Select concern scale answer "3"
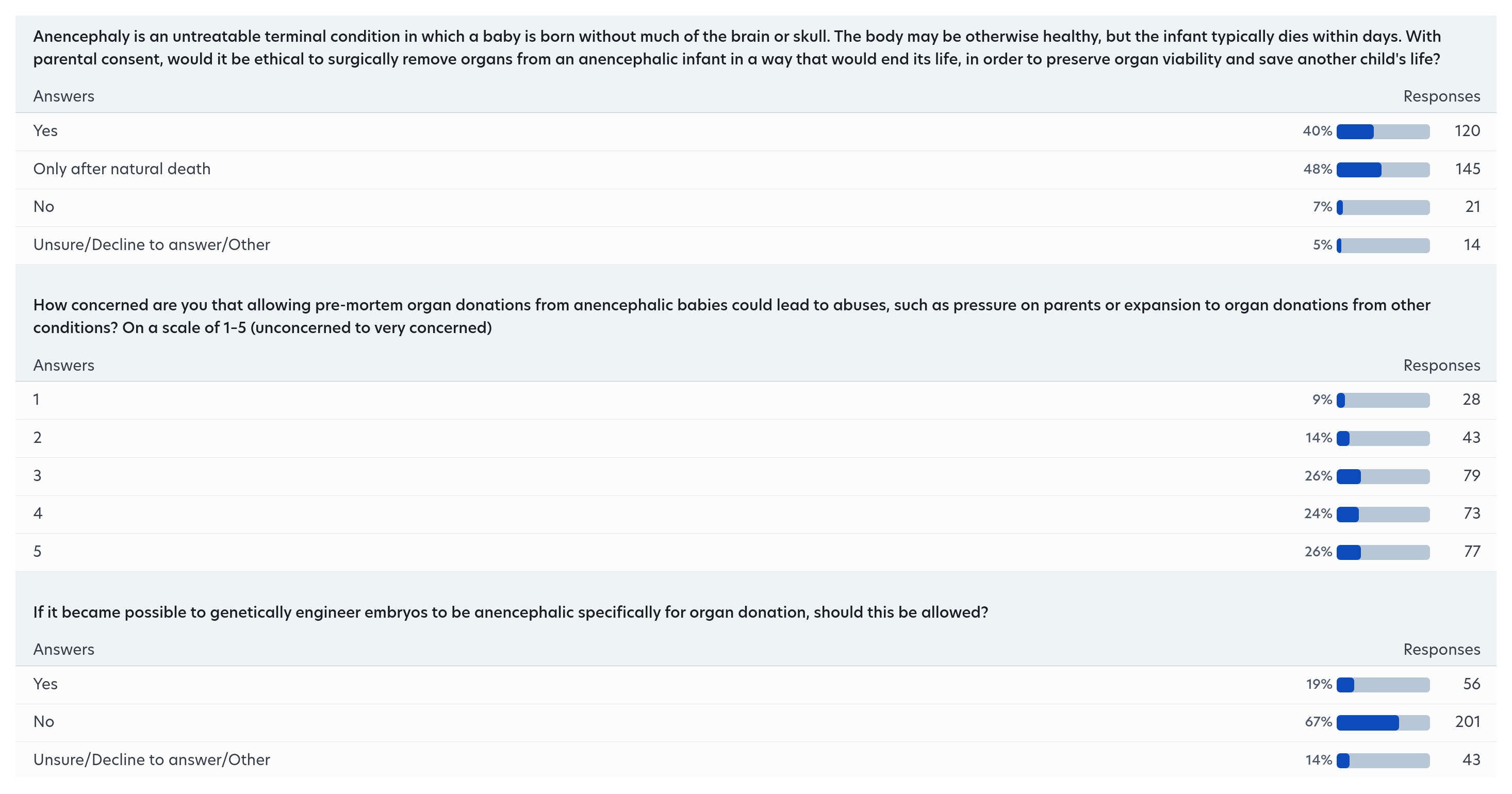This screenshot has width=1512, height=794. point(38,475)
